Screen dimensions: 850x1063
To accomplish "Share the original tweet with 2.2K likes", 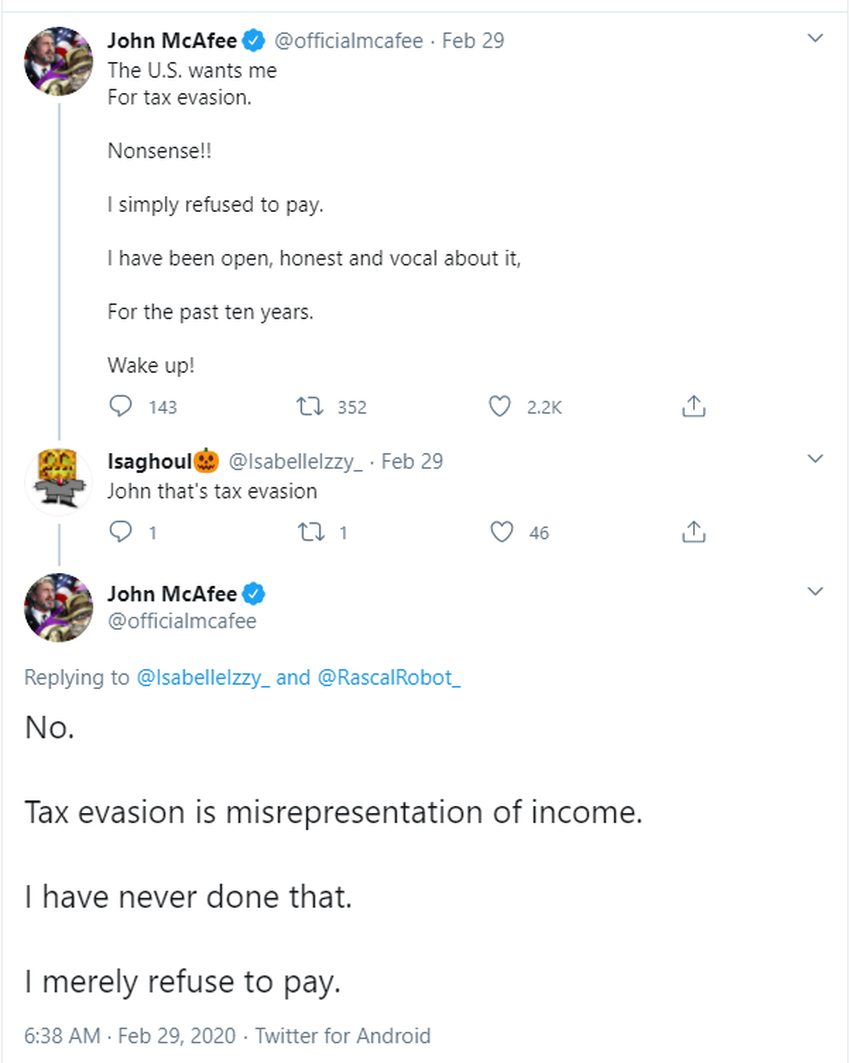I will (694, 406).
